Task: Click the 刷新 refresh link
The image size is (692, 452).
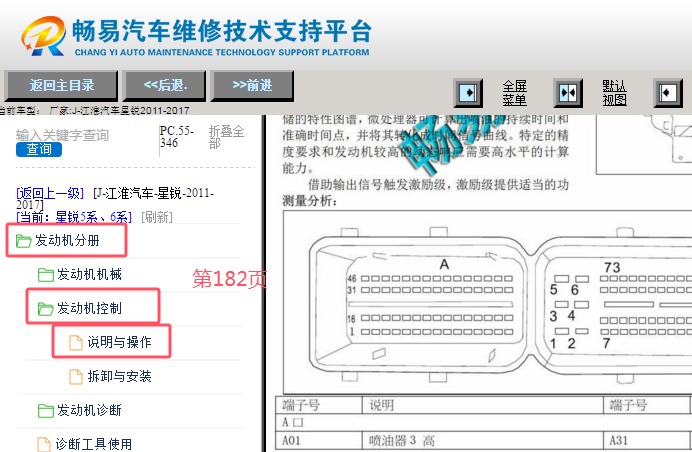Action: point(157,217)
